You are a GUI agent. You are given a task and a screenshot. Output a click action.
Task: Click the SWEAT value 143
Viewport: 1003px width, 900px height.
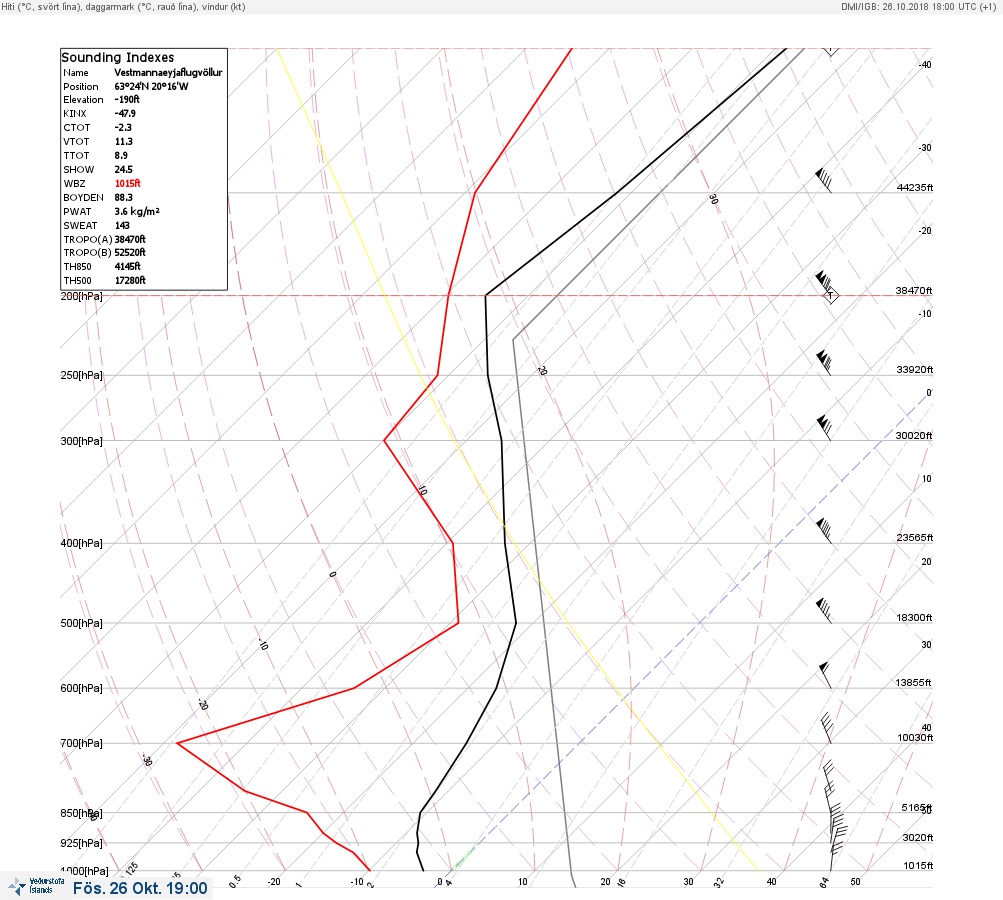tap(122, 226)
